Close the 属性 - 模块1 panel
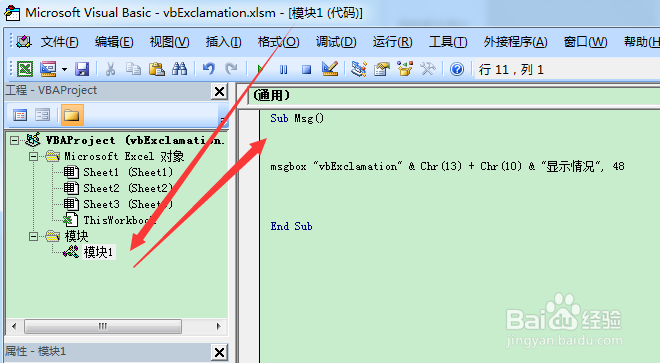Image resolution: width=660 pixels, height=363 pixels. (219, 352)
